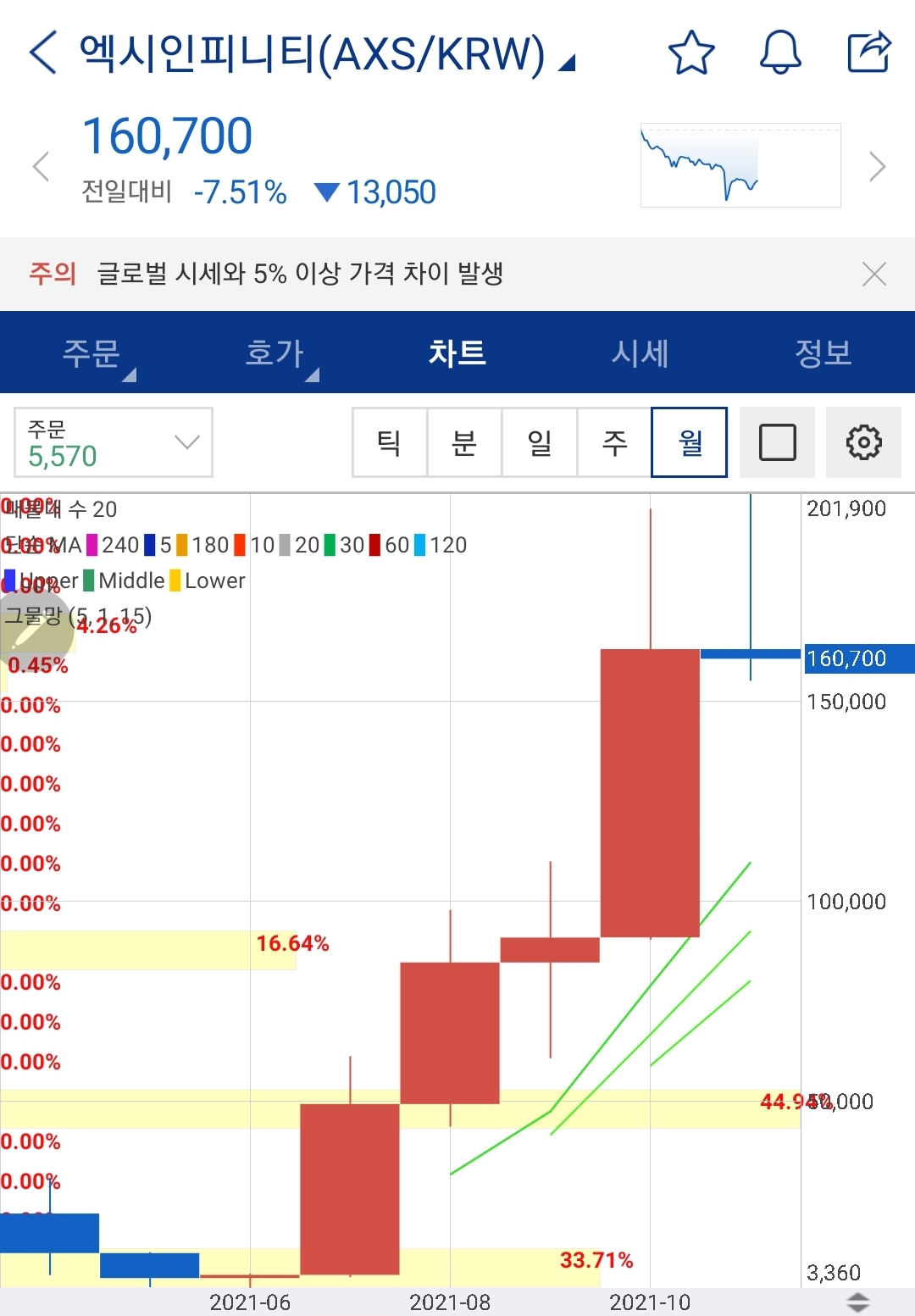Tap the up-down chart resize handle
The image size is (915, 1316).
[x=858, y=1302]
